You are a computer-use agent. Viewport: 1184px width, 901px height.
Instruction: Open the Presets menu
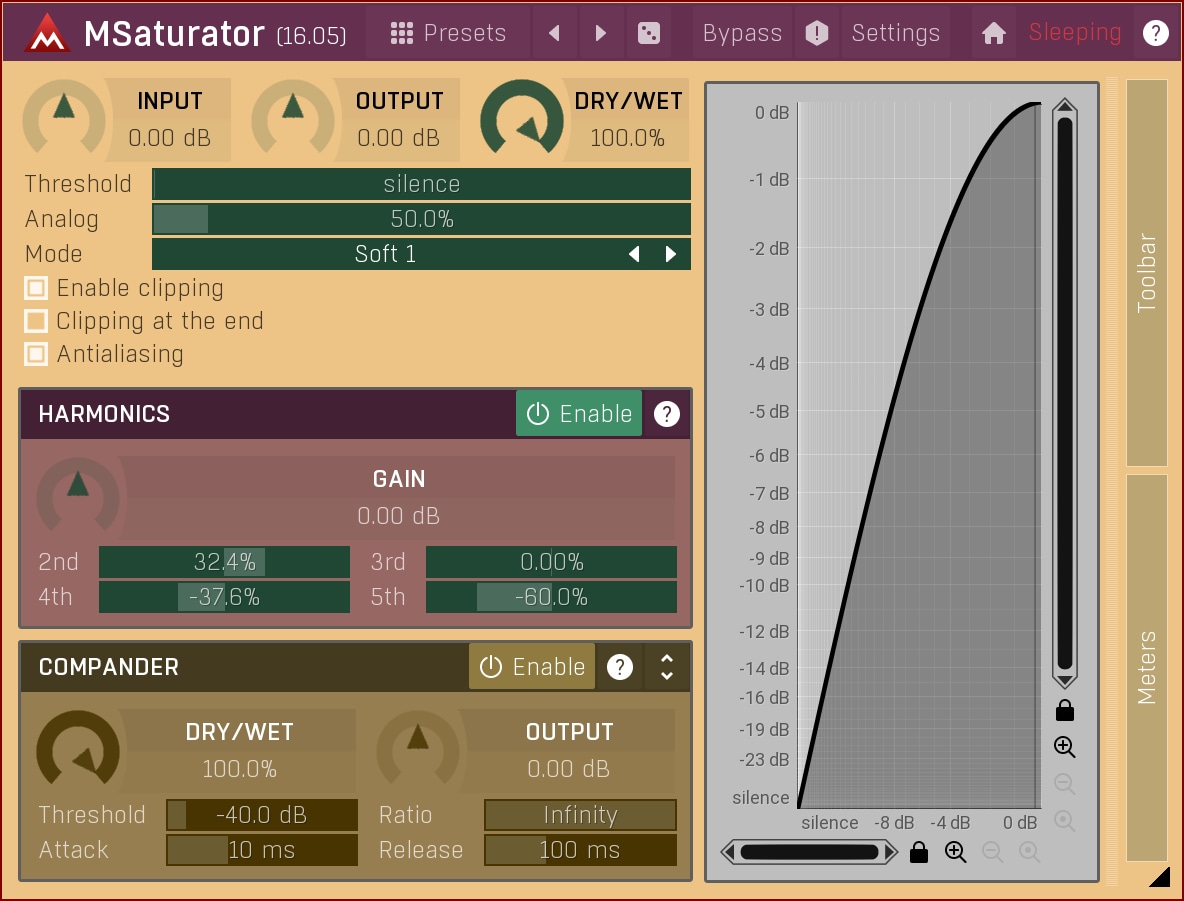449,33
